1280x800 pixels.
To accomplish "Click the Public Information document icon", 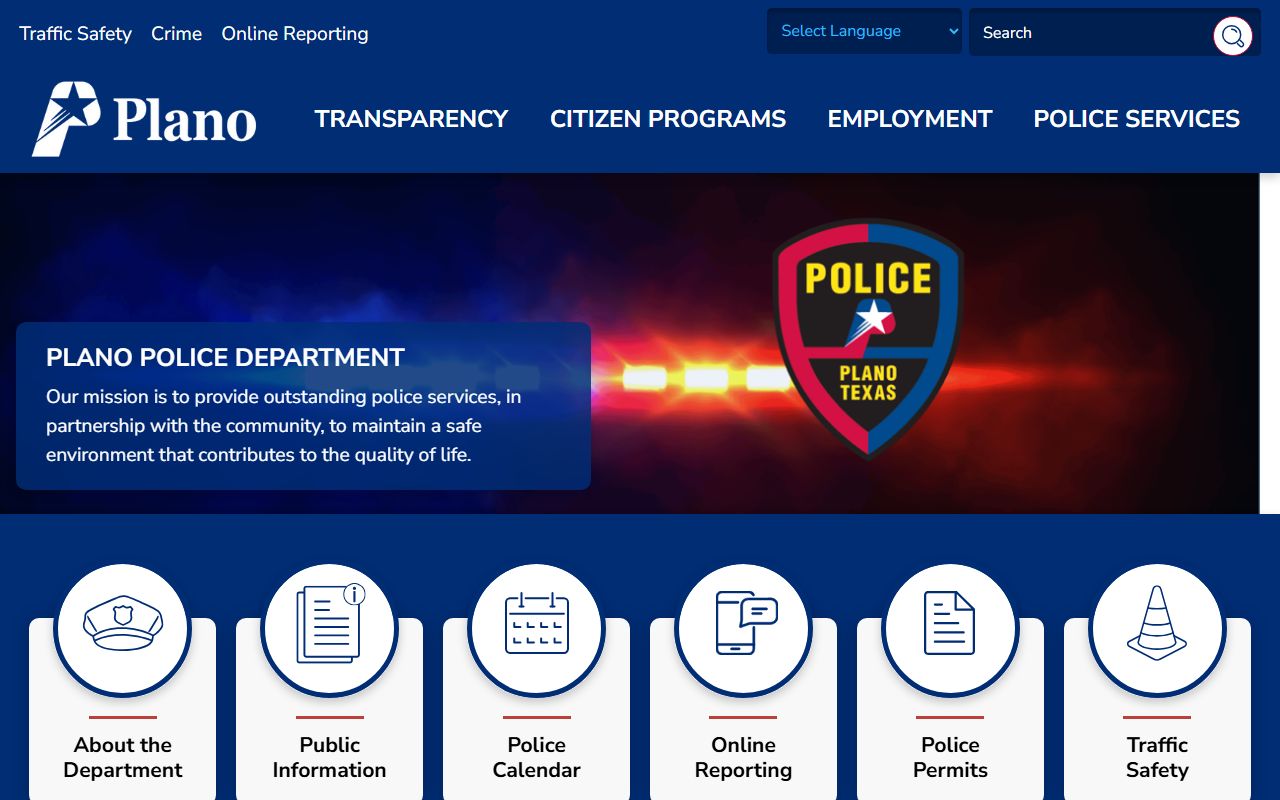I will [x=330, y=624].
